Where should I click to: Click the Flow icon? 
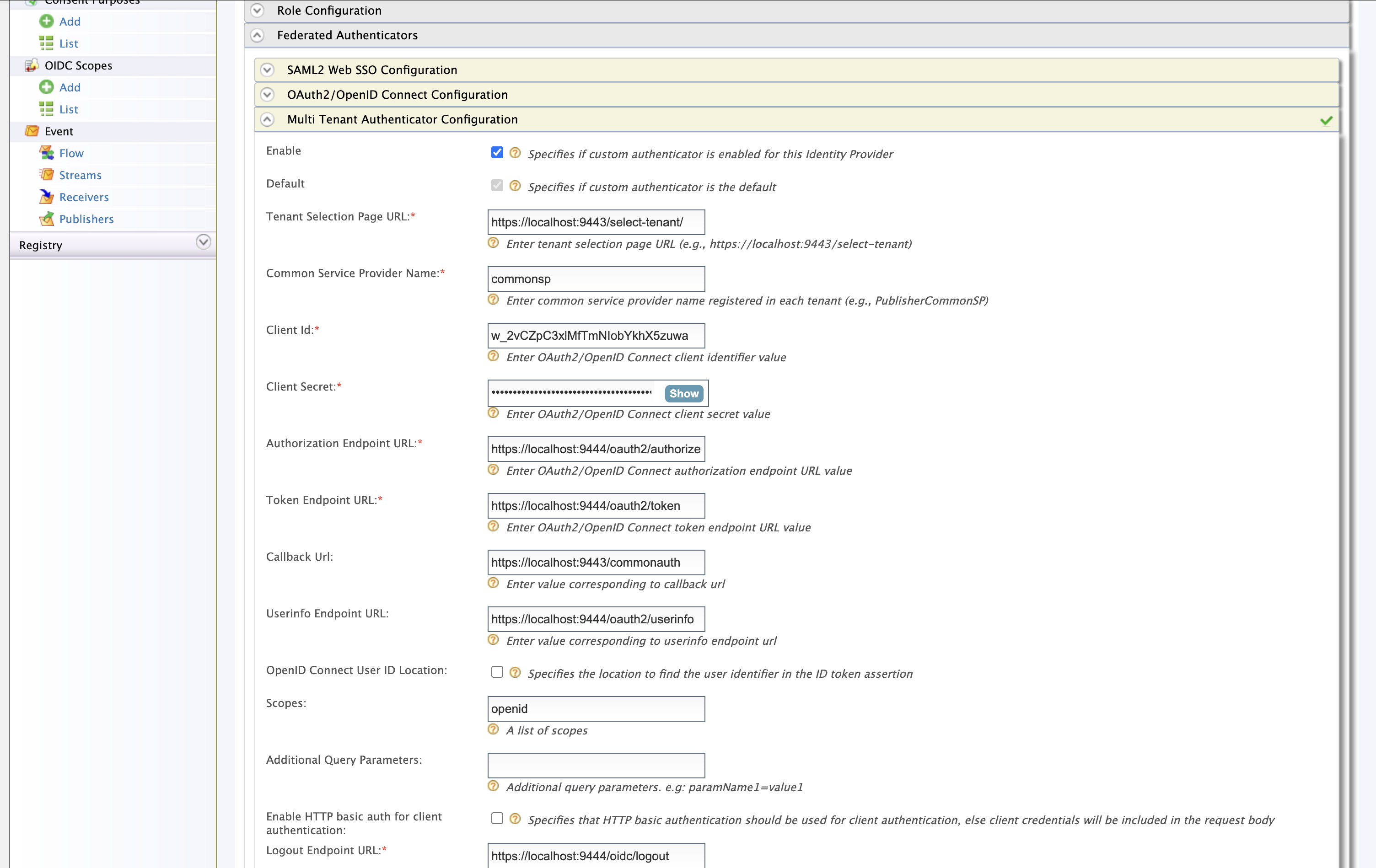tap(46, 153)
